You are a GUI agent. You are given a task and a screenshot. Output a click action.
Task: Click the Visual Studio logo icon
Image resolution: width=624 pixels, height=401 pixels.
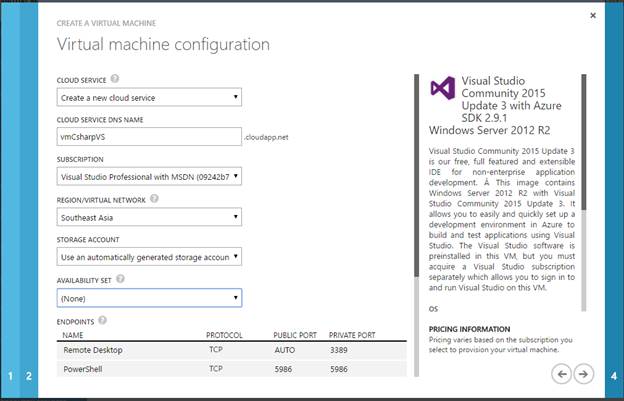click(x=443, y=88)
